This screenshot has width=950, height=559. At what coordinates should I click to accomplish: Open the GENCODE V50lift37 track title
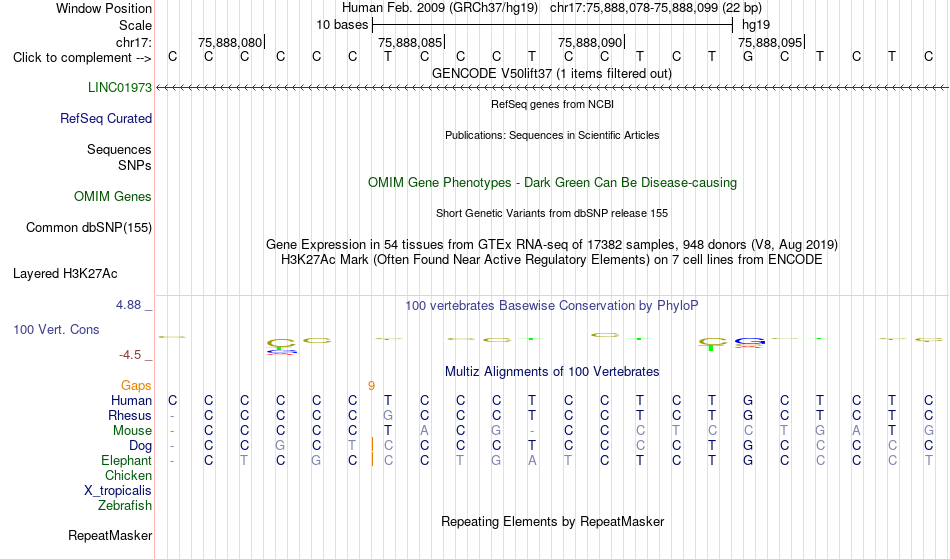(551, 73)
